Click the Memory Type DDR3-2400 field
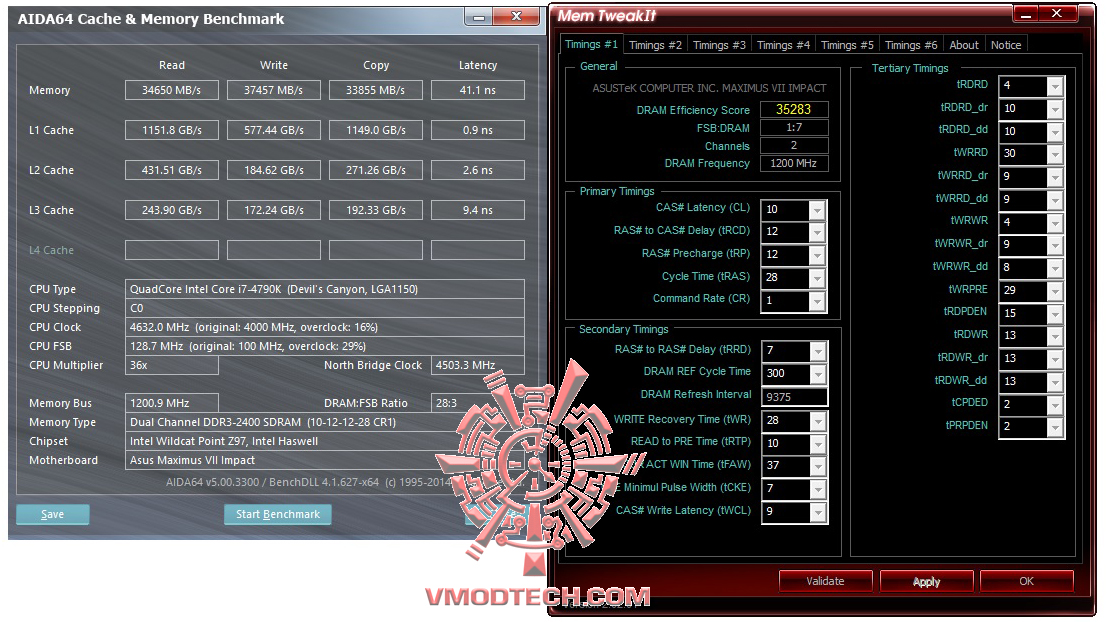The image size is (1116, 622). [325, 422]
